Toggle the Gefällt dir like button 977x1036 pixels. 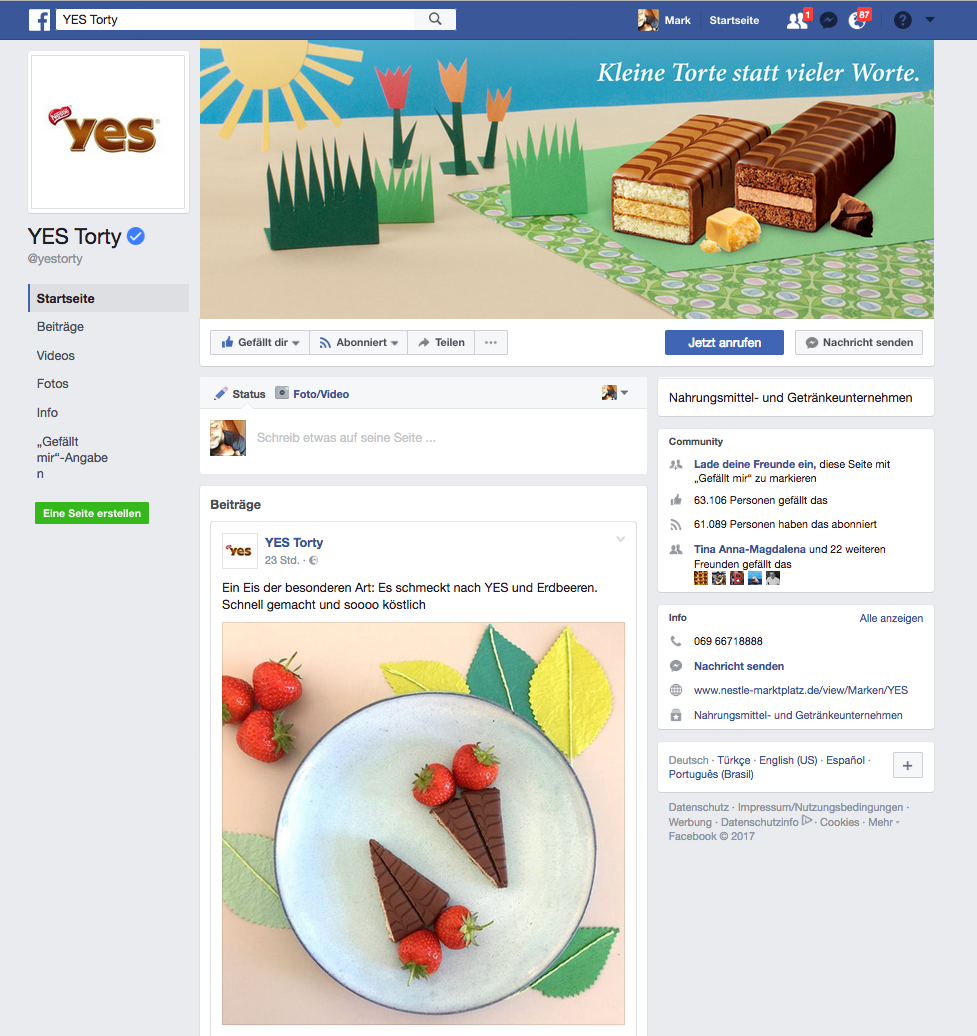260,342
